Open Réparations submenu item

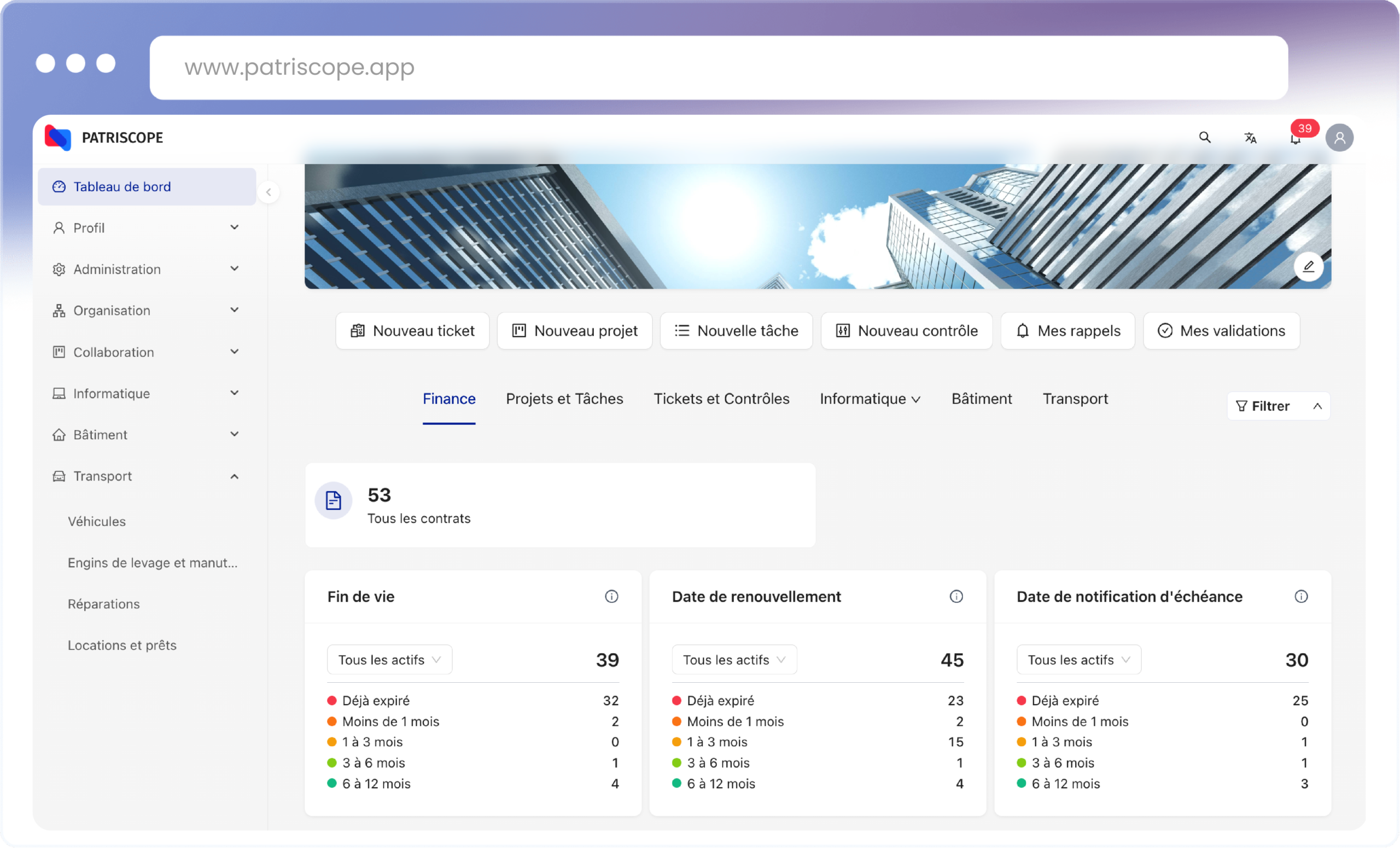coord(103,604)
